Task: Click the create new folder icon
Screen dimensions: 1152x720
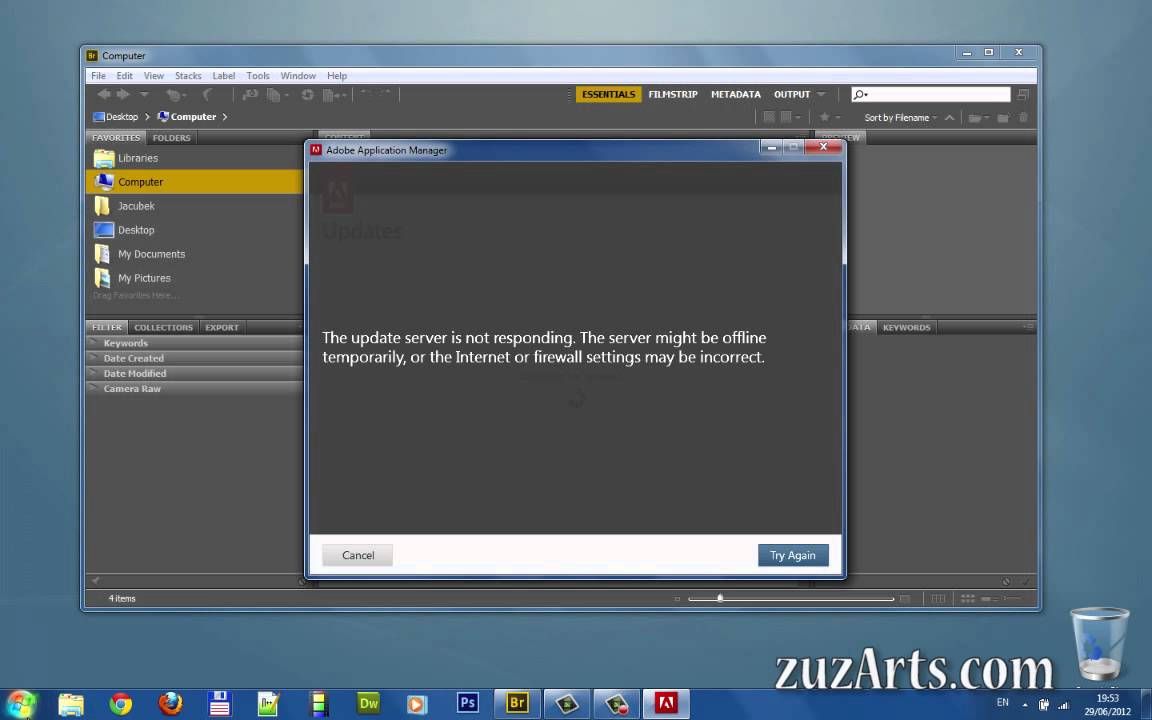Action: point(1003,118)
